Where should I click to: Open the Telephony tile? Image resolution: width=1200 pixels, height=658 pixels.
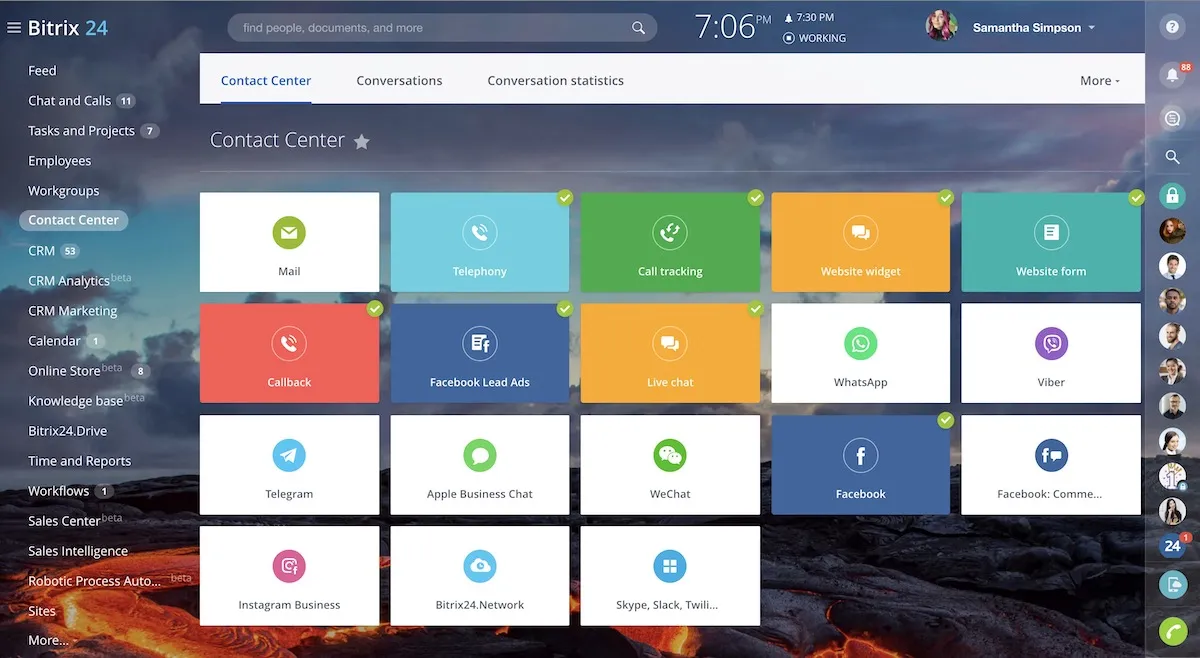(480, 242)
